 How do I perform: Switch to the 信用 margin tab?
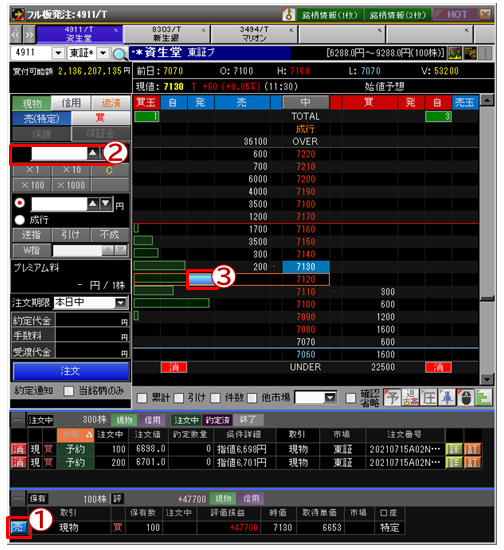click(x=71, y=103)
